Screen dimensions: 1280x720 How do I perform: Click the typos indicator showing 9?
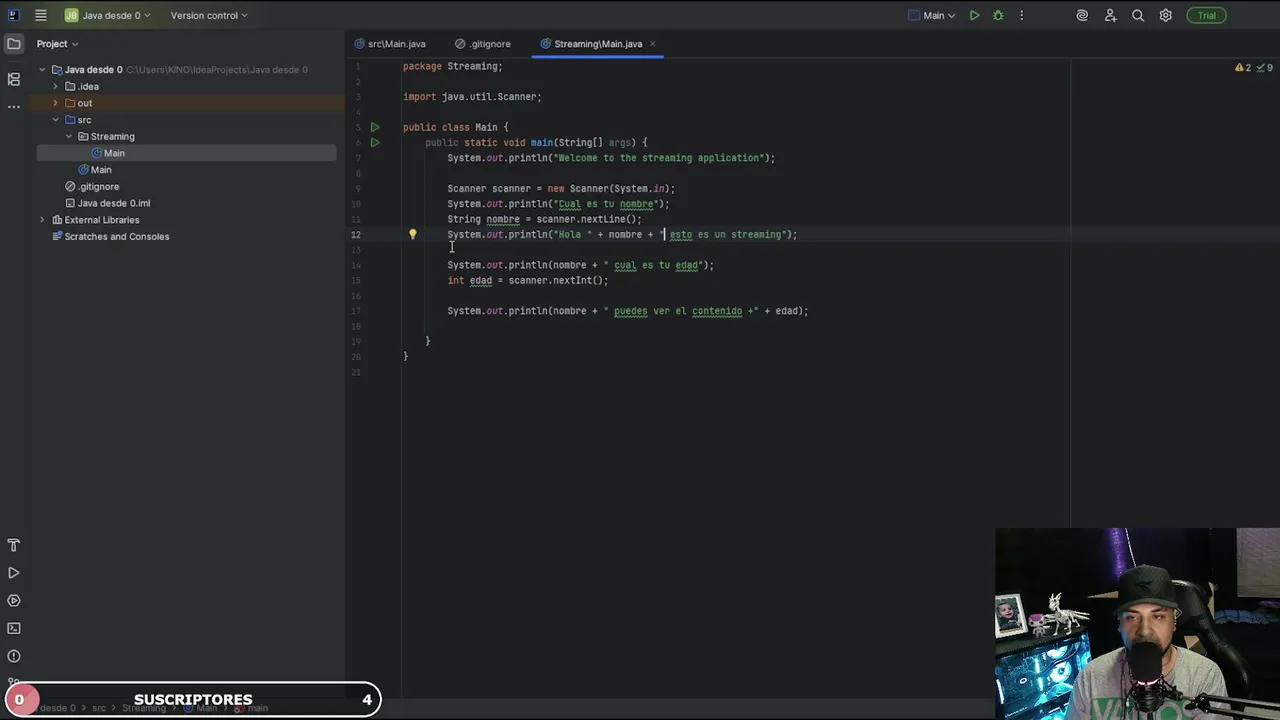(1264, 68)
